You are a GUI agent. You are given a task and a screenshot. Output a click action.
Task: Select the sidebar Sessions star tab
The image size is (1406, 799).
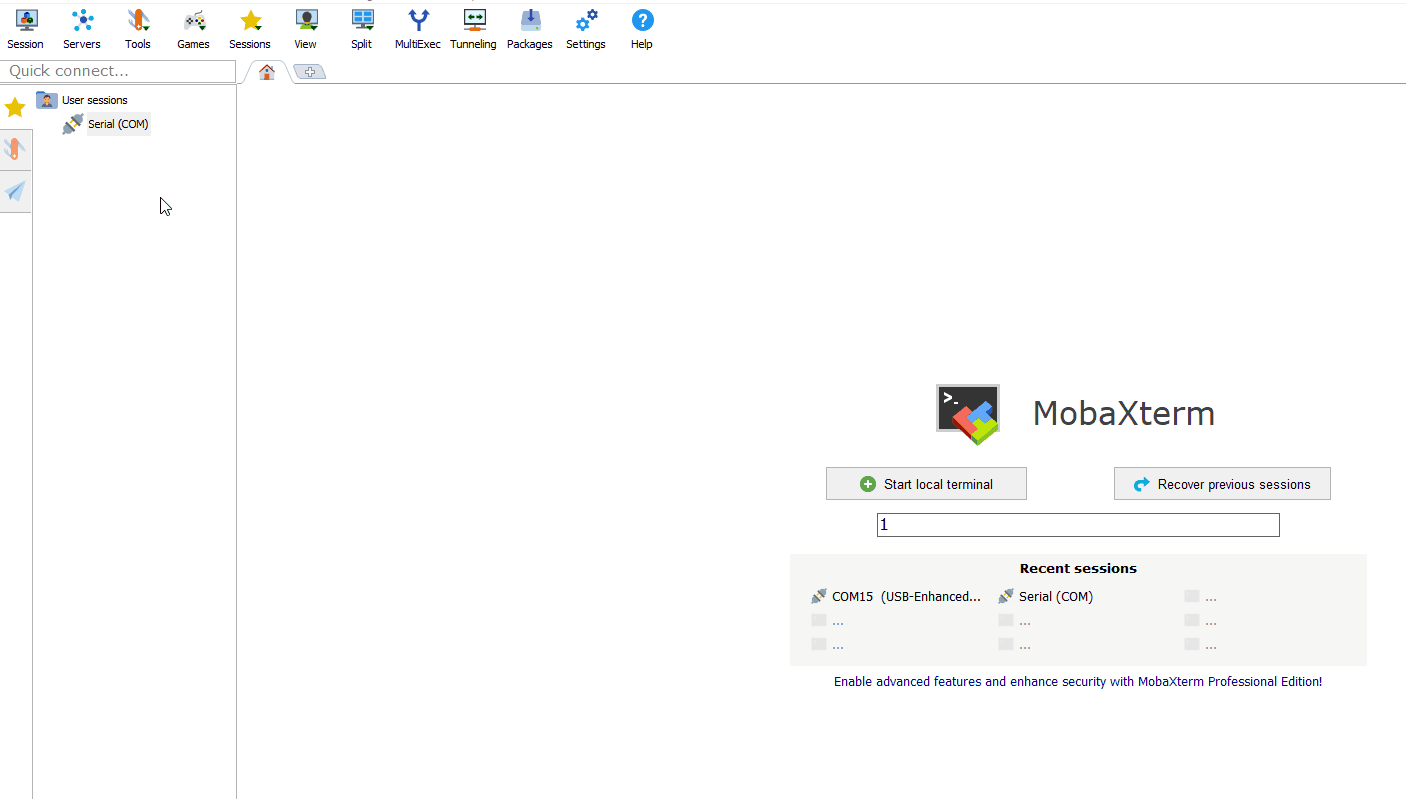point(15,107)
